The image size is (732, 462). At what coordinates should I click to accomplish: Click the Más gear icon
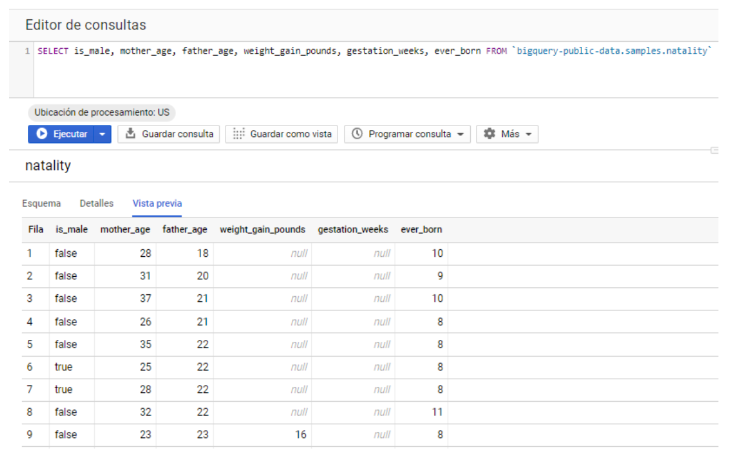[489, 134]
